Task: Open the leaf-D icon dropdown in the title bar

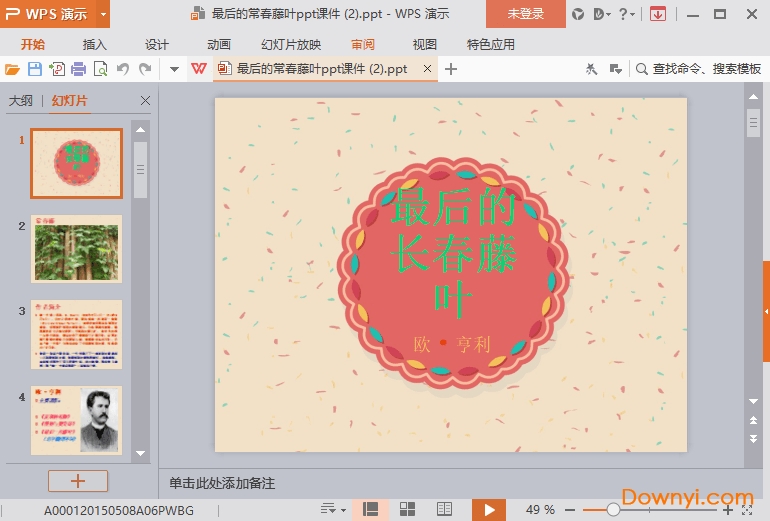Action: pos(602,14)
